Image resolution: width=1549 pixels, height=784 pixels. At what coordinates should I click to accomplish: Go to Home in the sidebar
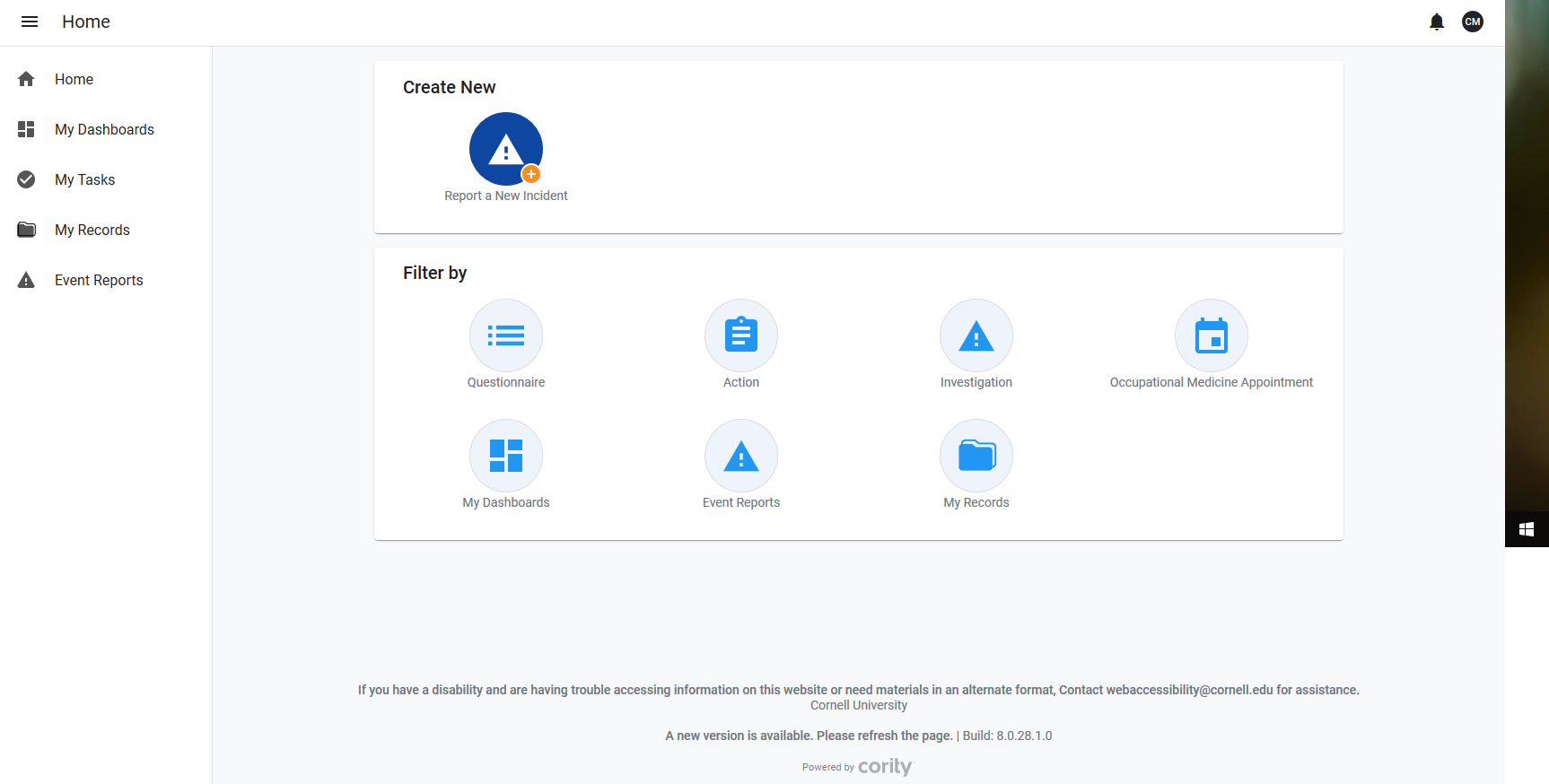coord(74,79)
